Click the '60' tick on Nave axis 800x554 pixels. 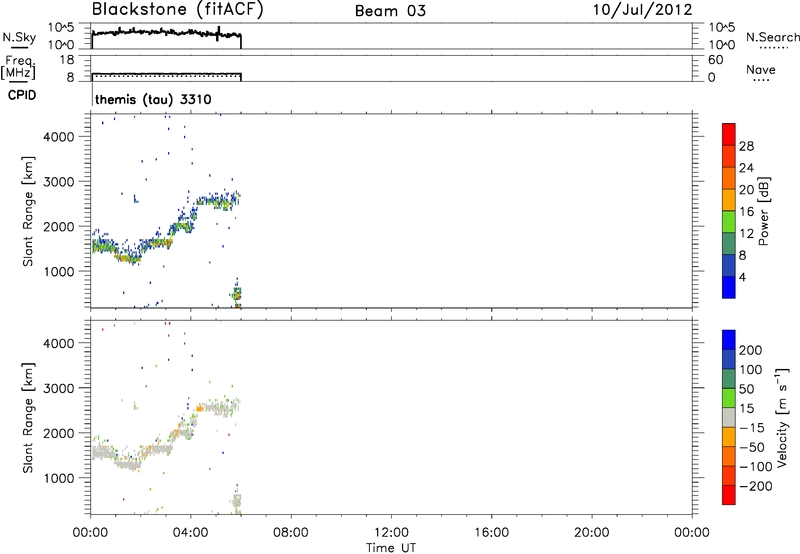(x=715, y=60)
